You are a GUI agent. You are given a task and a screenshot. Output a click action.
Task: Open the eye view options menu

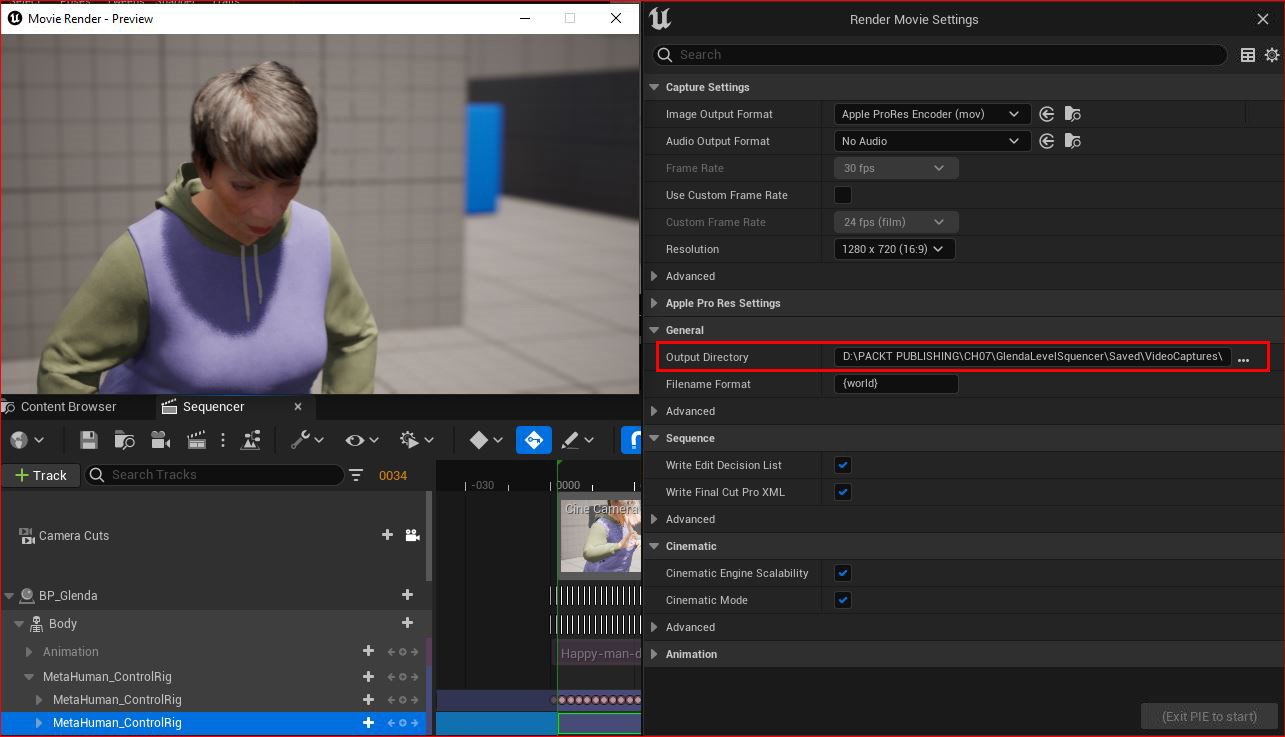[362, 440]
